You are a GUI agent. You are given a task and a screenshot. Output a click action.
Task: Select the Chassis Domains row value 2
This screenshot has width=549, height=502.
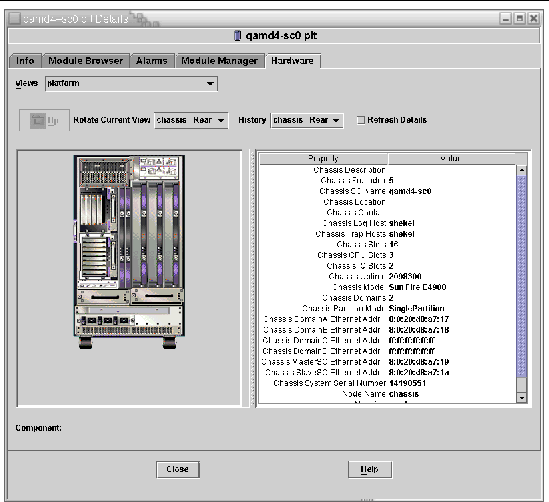tap(391, 298)
